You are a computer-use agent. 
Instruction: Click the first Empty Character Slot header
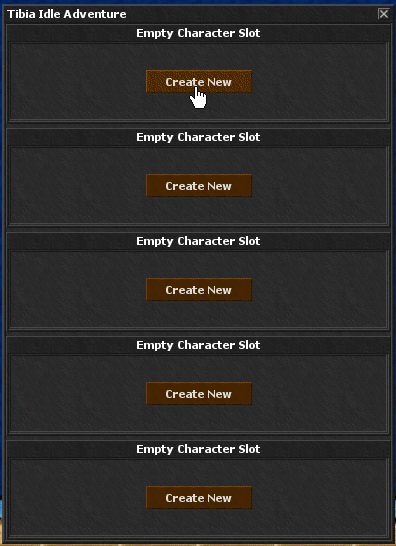[x=198, y=33]
